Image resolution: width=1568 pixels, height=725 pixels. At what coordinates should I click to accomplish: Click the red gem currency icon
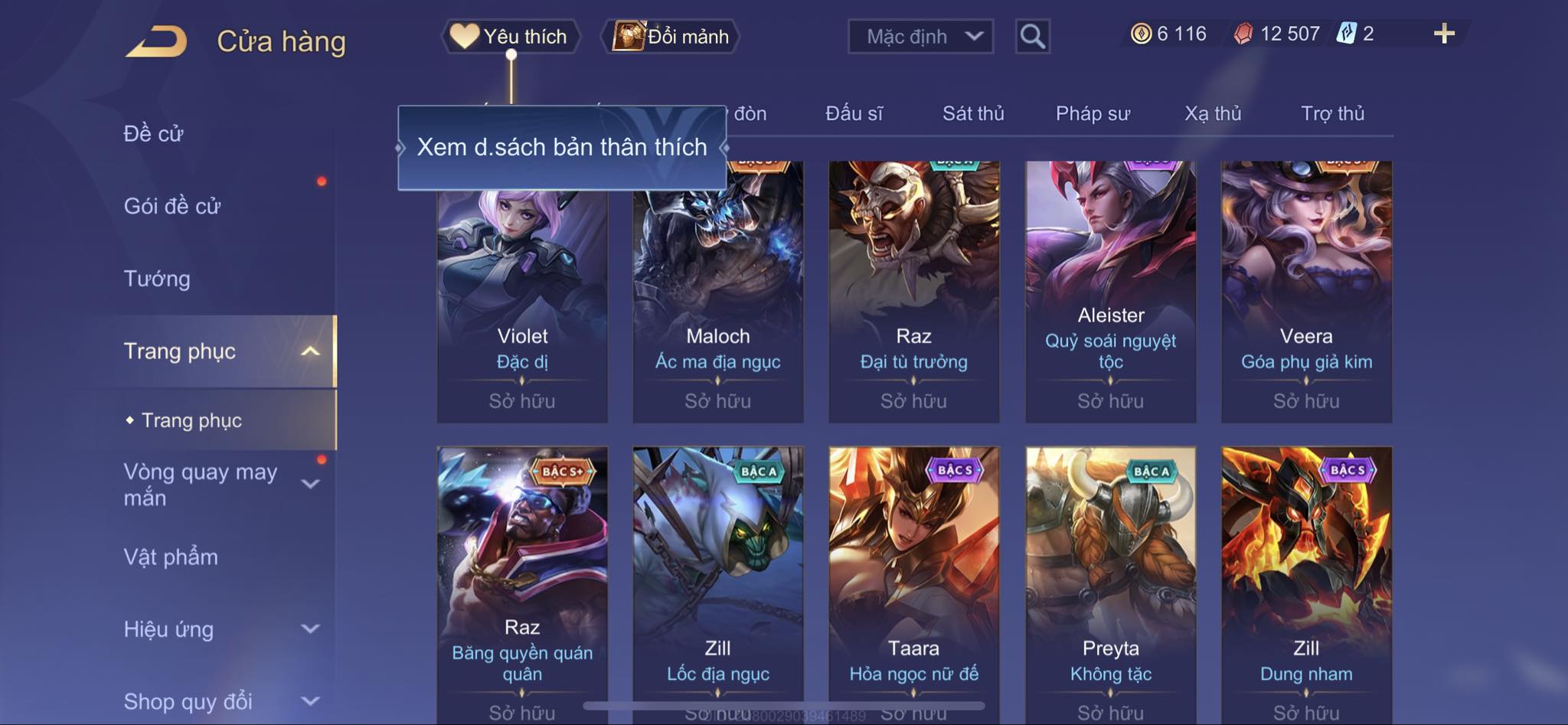(1243, 34)
